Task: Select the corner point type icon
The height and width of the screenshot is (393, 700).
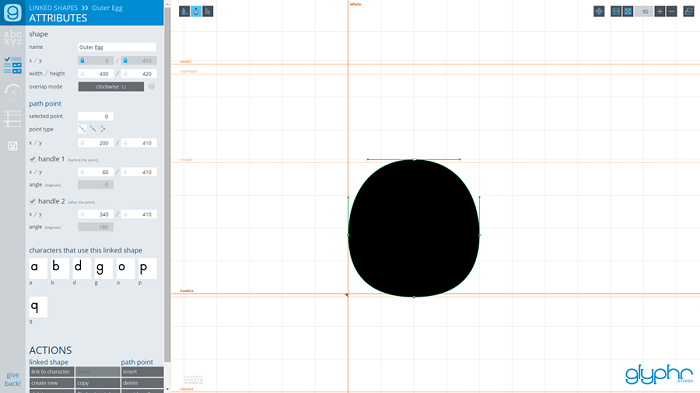Action: point(103,129)
